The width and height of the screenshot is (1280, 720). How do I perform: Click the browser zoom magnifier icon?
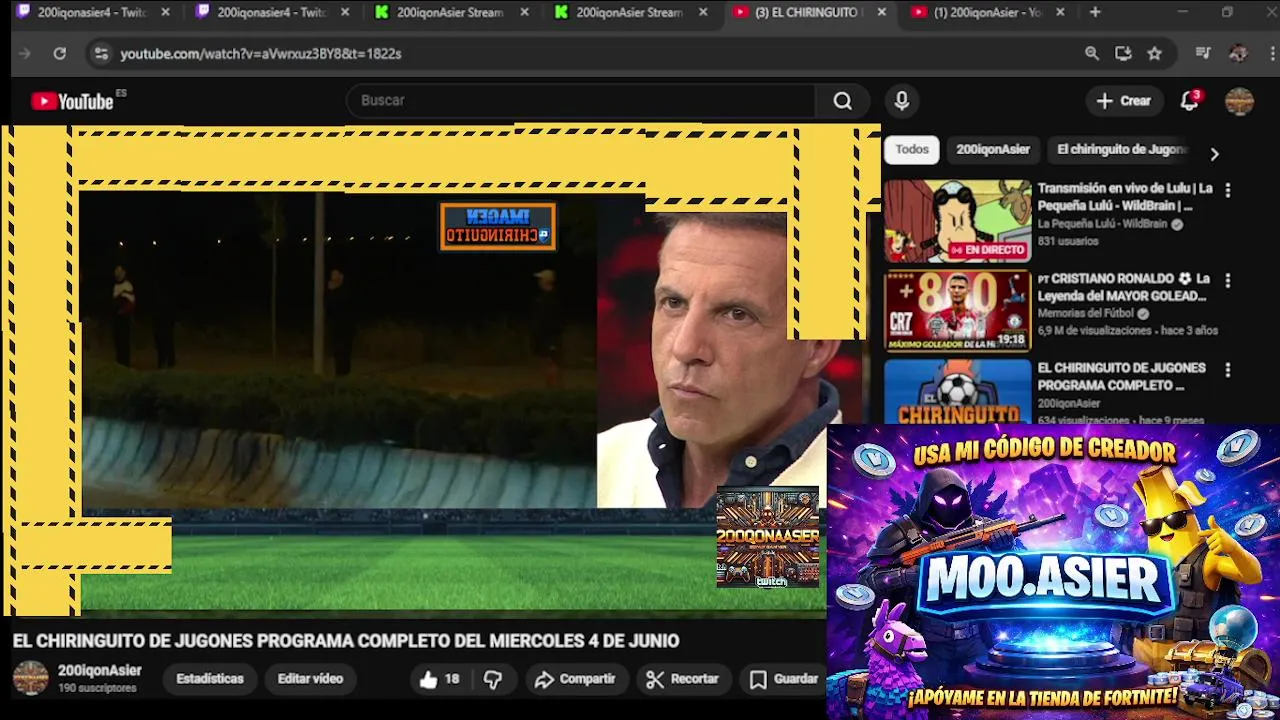click(x=1092, y=54)
